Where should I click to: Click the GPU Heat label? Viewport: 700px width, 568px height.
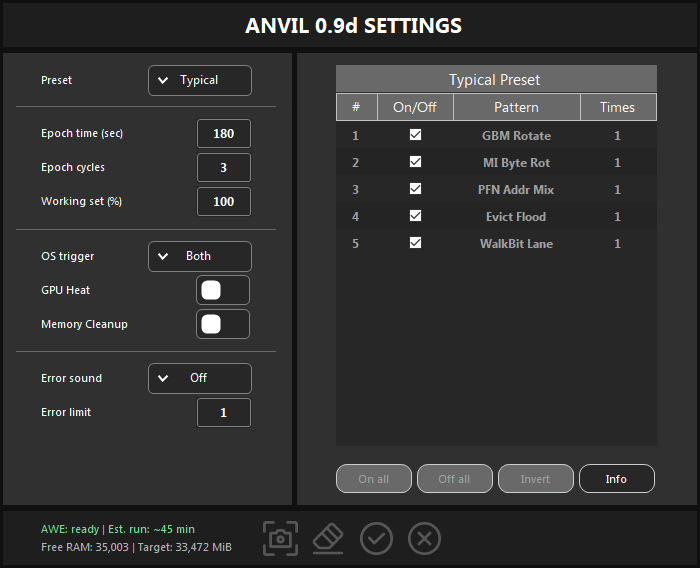[66, 290]
